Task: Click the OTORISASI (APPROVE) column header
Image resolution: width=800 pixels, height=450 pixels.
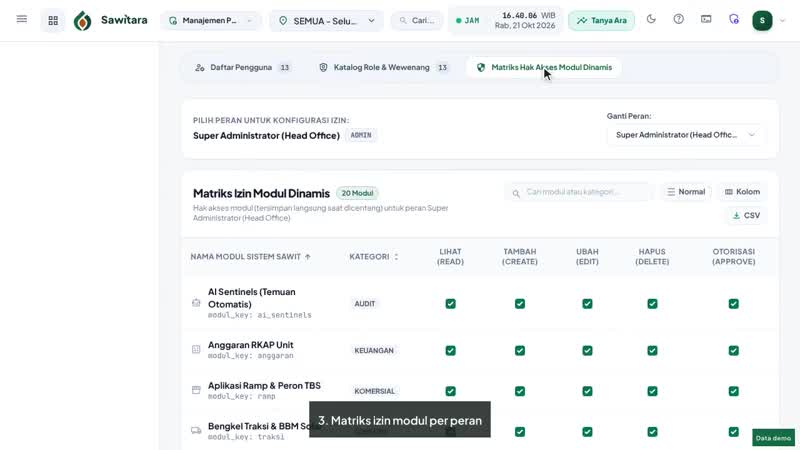Action: (x=734, y=257)
